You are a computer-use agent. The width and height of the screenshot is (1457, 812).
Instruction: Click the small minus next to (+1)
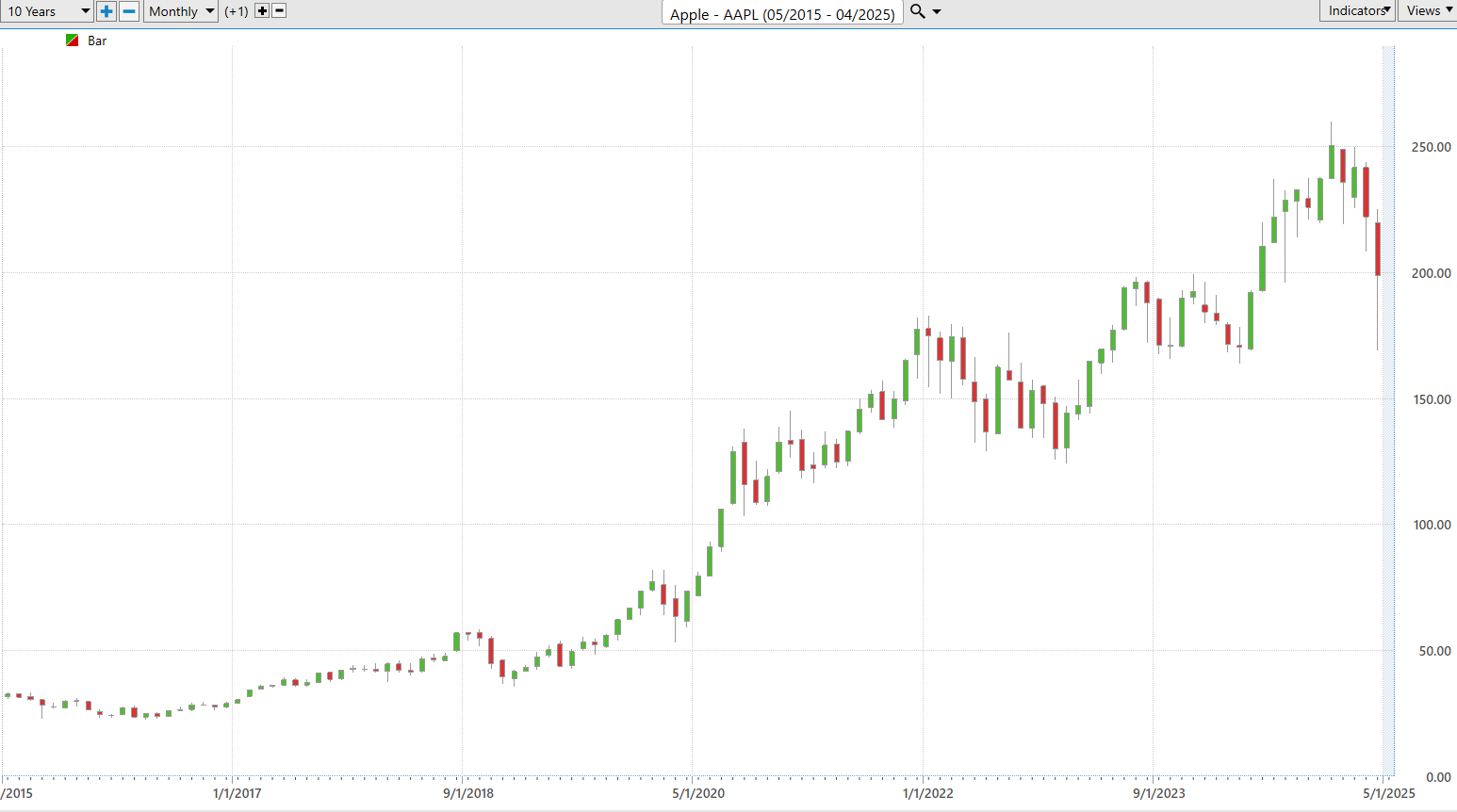[x=279, y=11]
